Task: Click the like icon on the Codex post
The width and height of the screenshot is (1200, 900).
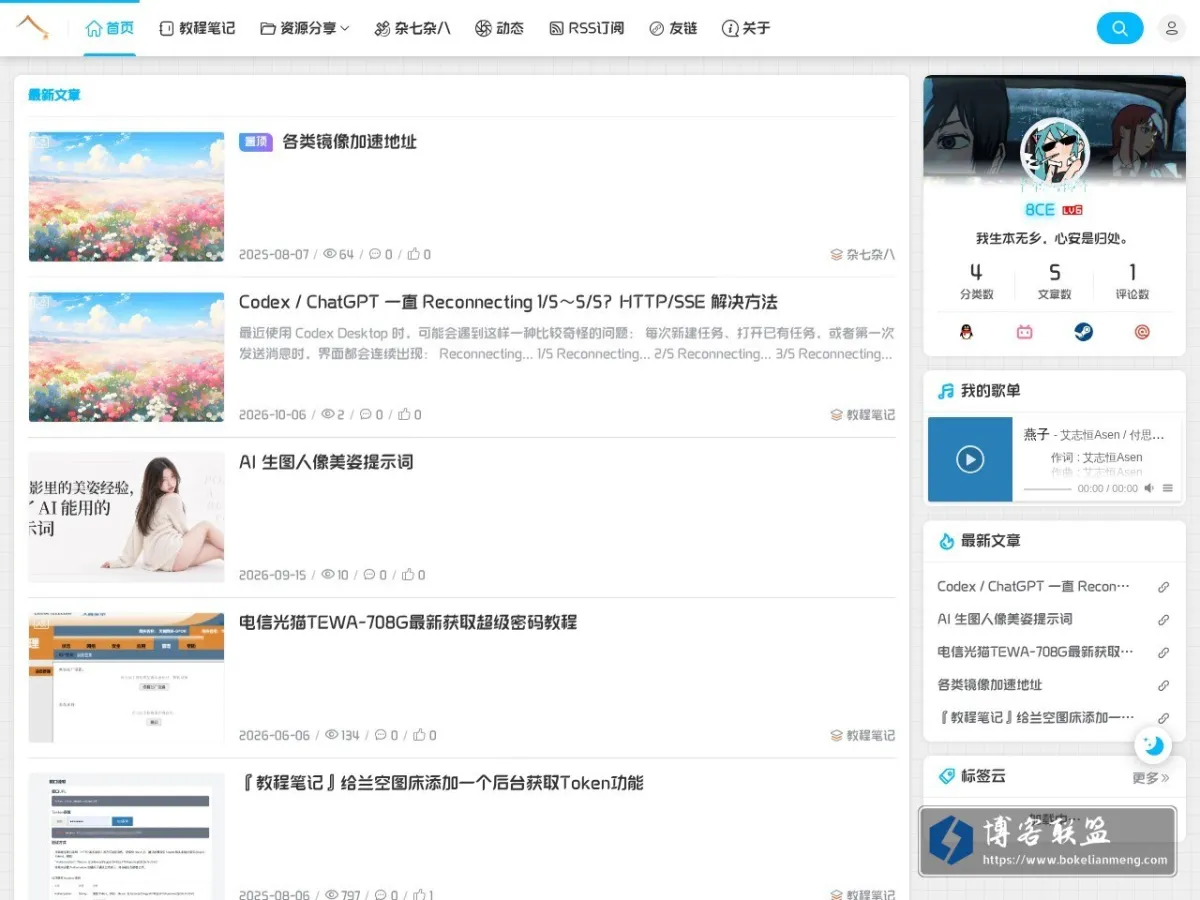Action: coord(404,414)
